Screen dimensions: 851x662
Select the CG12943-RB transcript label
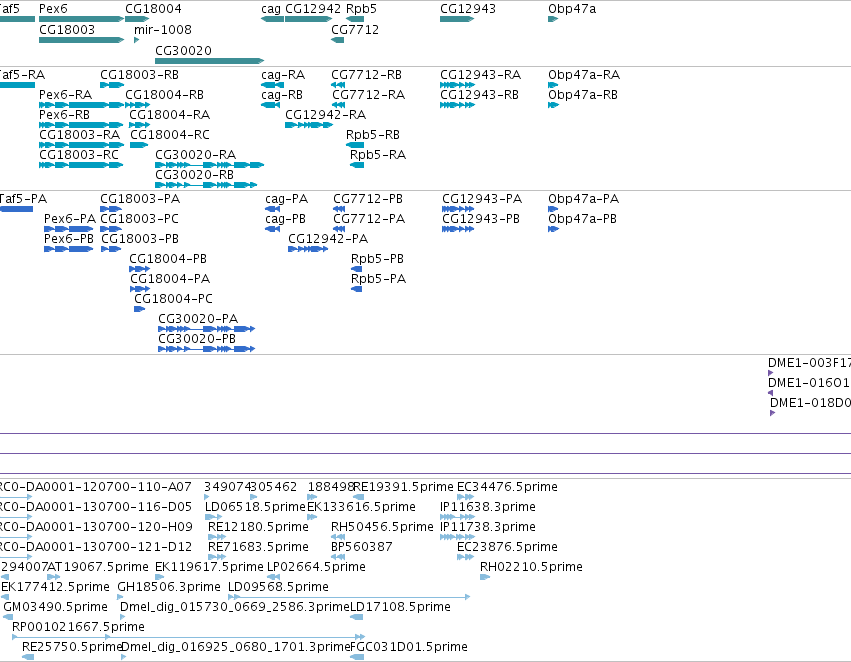click(x=480, y=94)
